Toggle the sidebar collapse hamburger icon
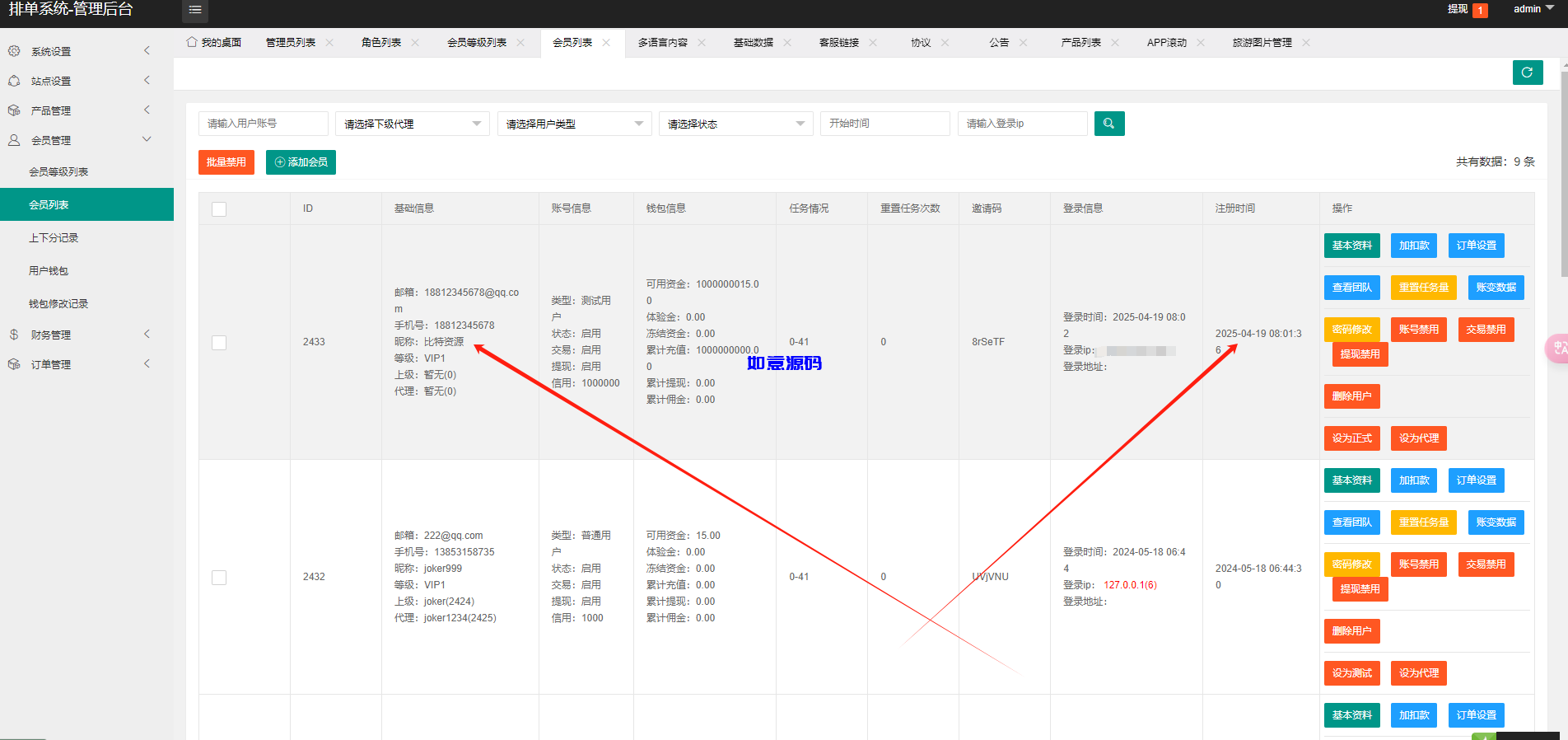The width and height of the screenshot is (1568, 740). (x=195, y=10)
